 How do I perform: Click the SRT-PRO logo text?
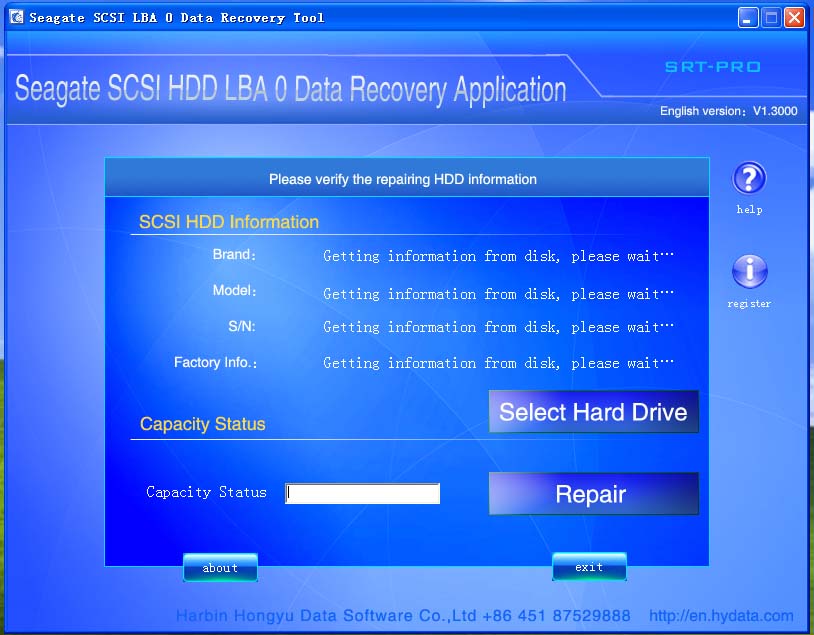tap(713, 67)
